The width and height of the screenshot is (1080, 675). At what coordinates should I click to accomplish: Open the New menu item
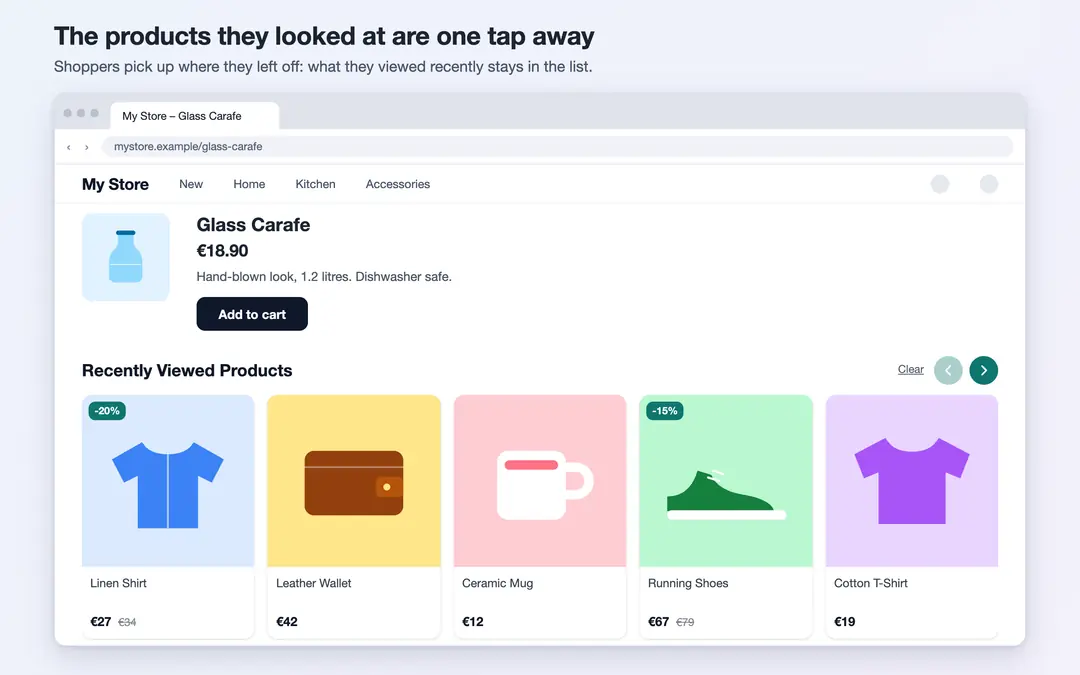point(191,184)
